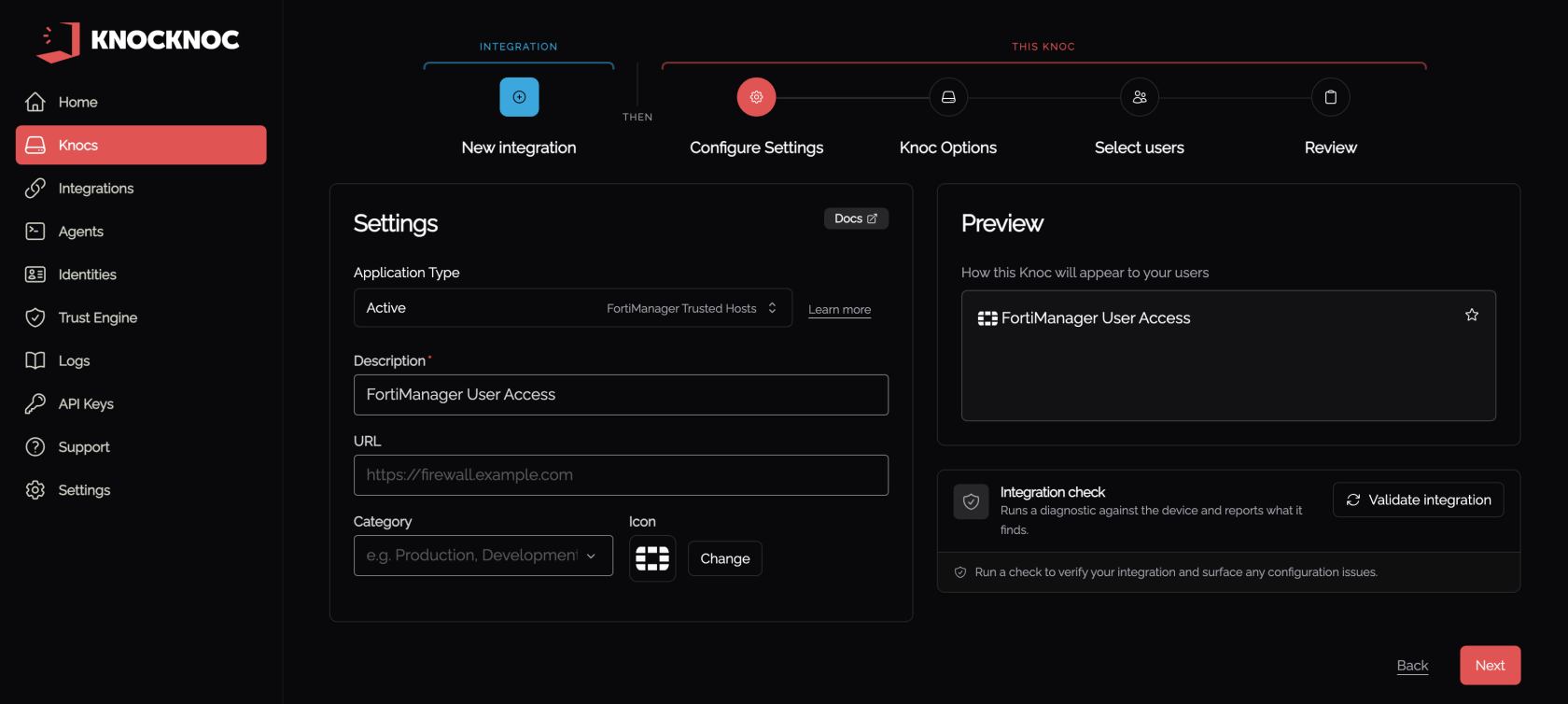This screenshot has height=704, width=1568.
Task: Click the API Keys key icon
Action: pos(35,403)
